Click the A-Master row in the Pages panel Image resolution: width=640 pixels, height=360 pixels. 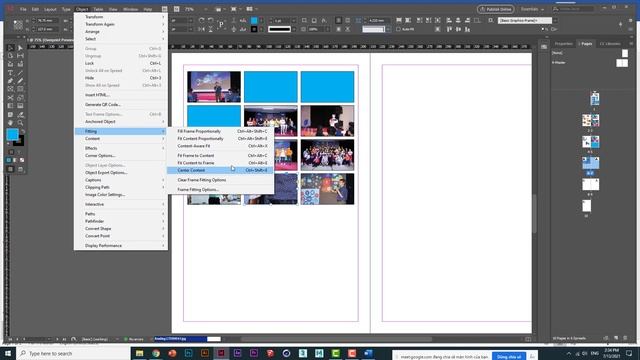click(589, 62)
